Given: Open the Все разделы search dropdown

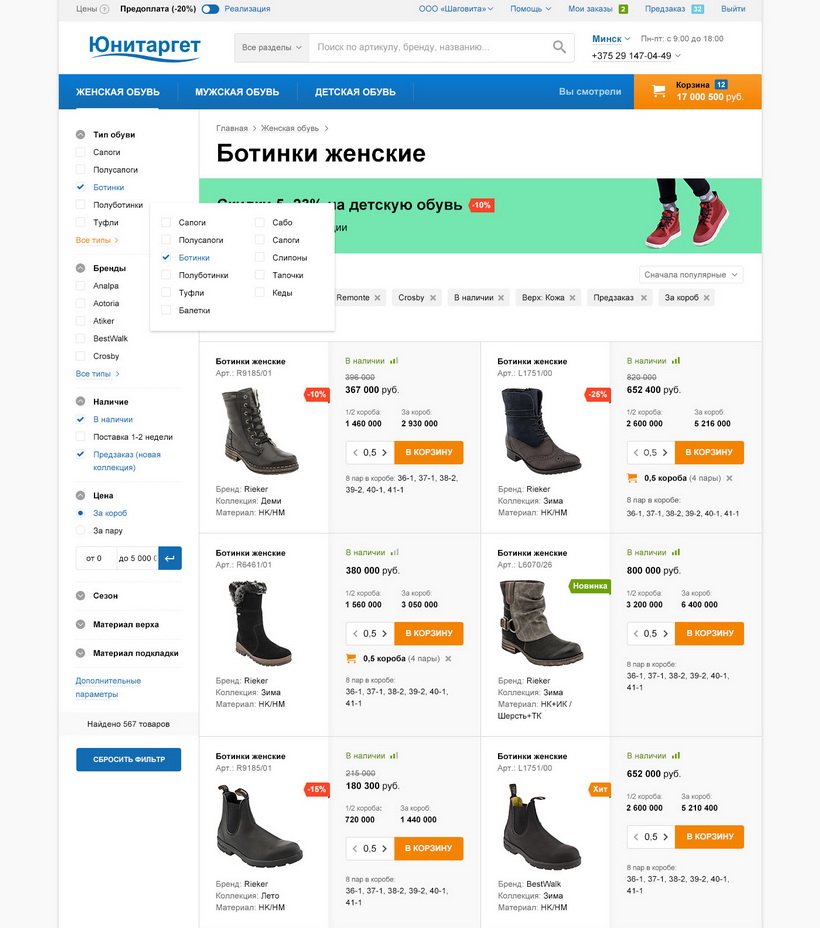Looking at the screenshot, I should (x=272, y=47).
